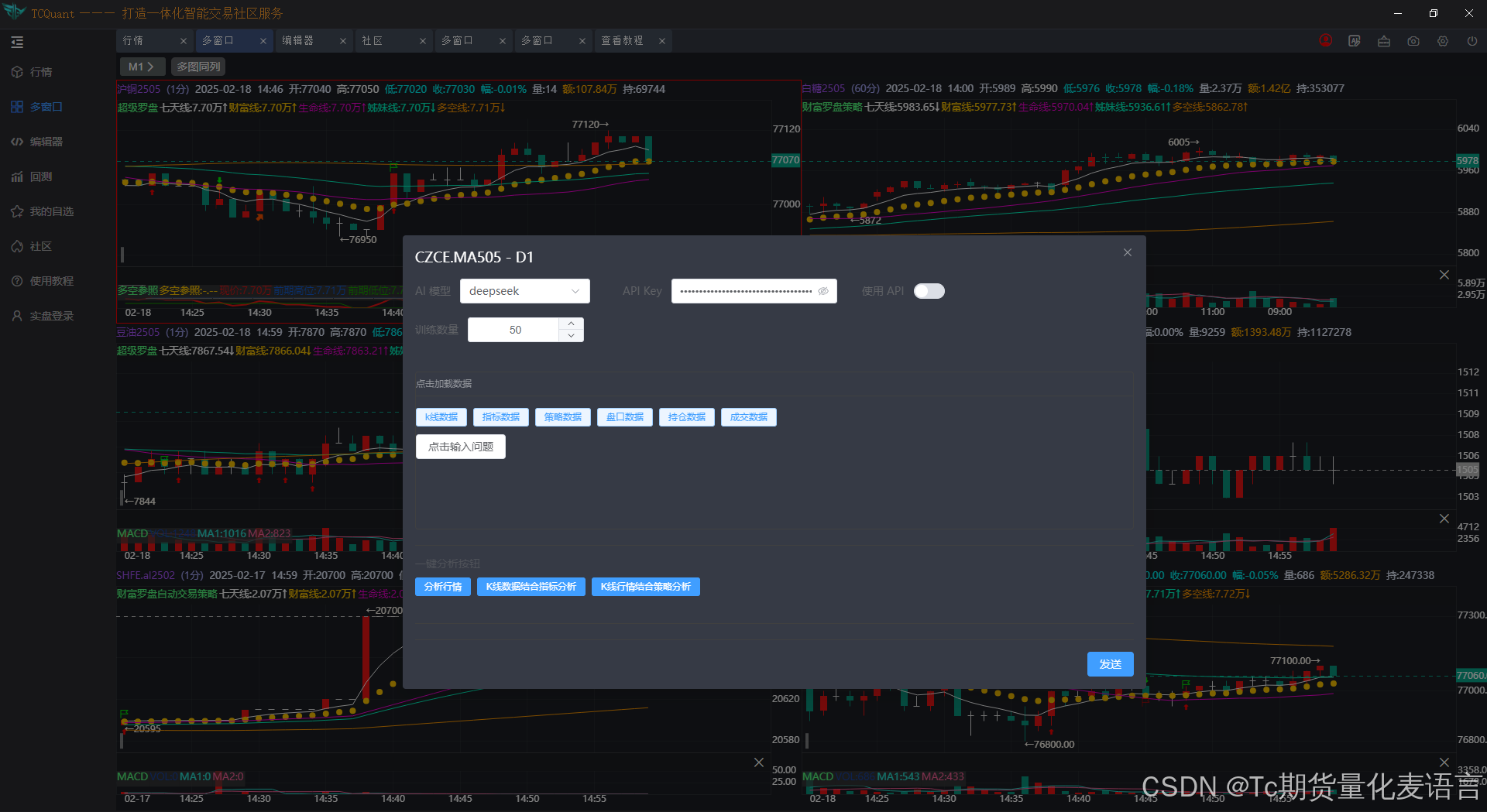This screenshot has width=1487, height=812.
Task: Open the 编辑器 sidebar page
Action: point(37,142)
